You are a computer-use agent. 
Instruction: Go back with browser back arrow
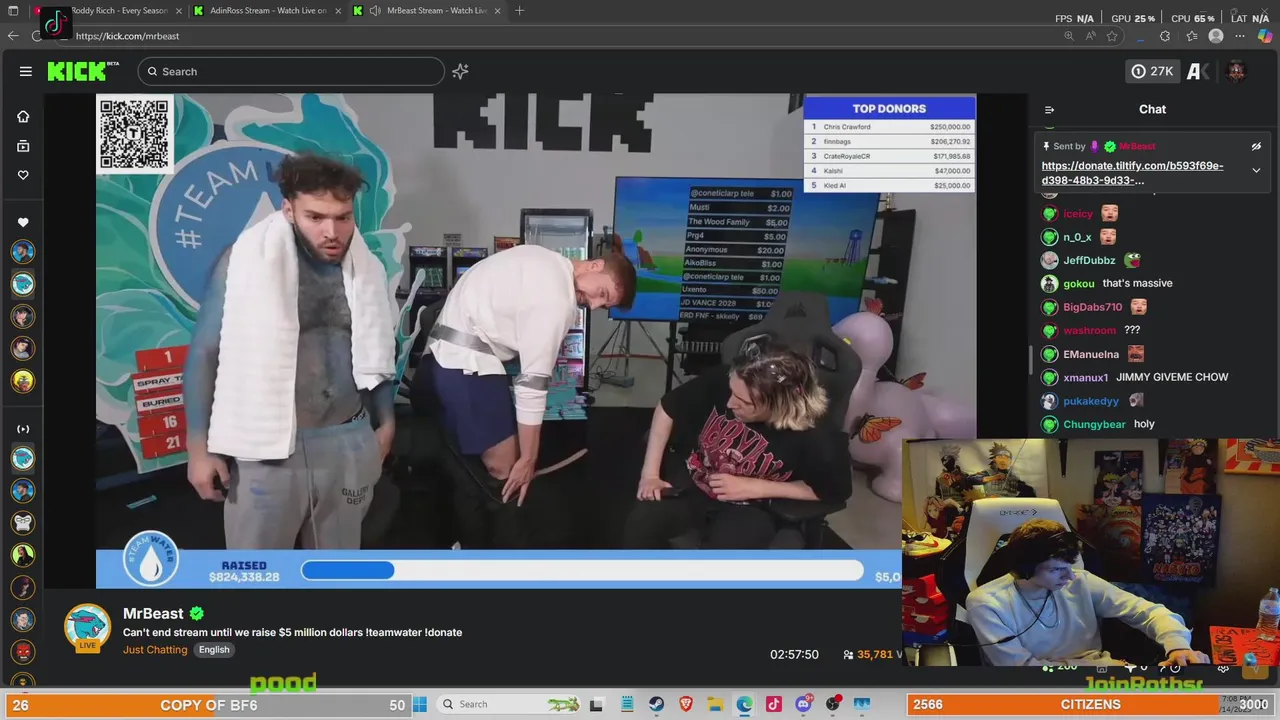click(x=13, y=36)
